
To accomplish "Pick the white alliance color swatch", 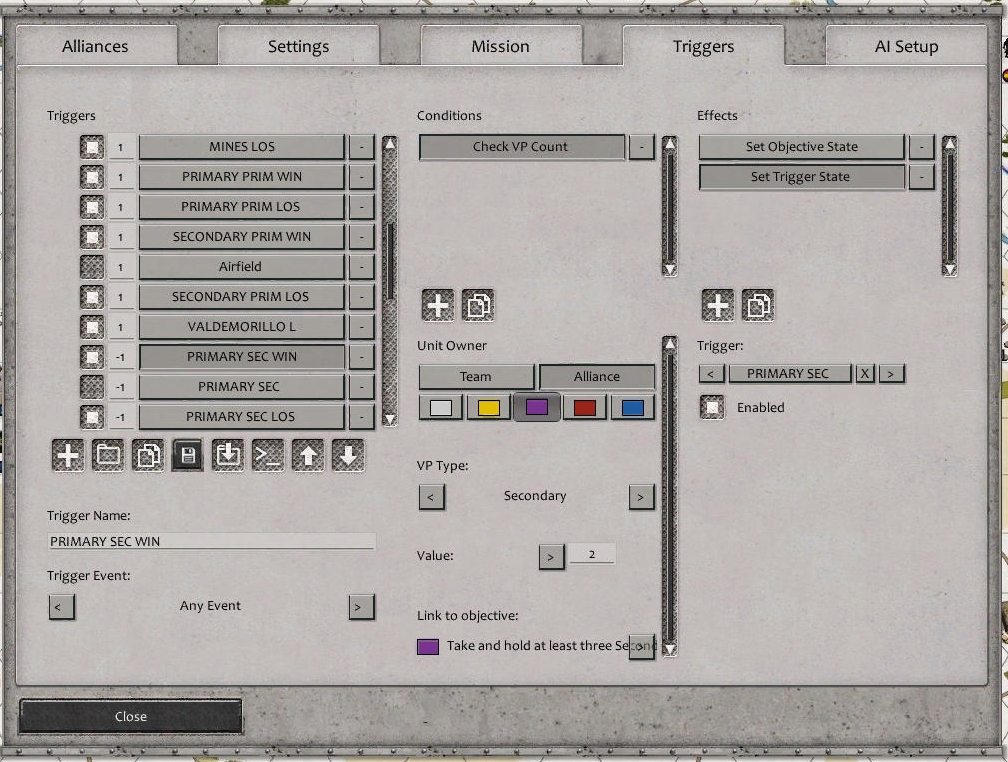I will pos(440,407).
